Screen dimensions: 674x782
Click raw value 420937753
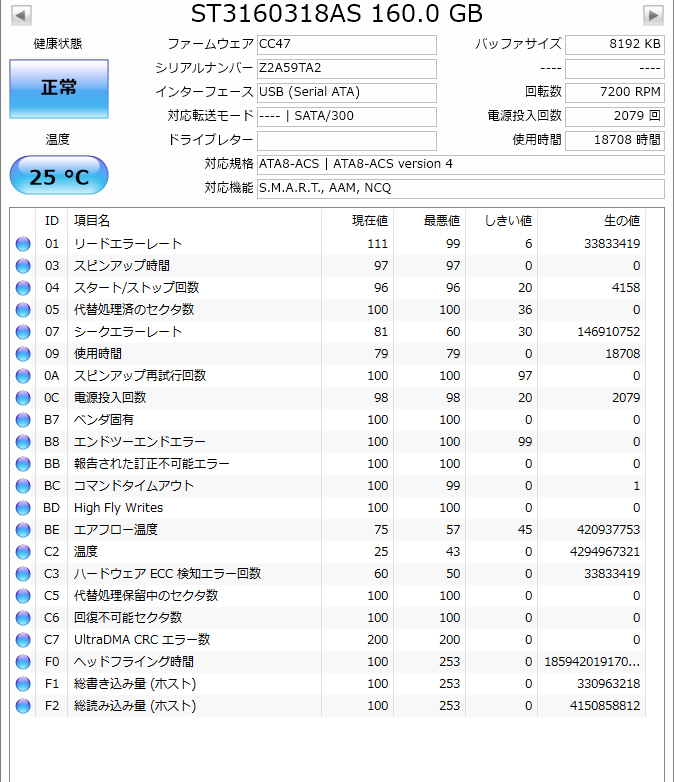[x=609, y=530]
